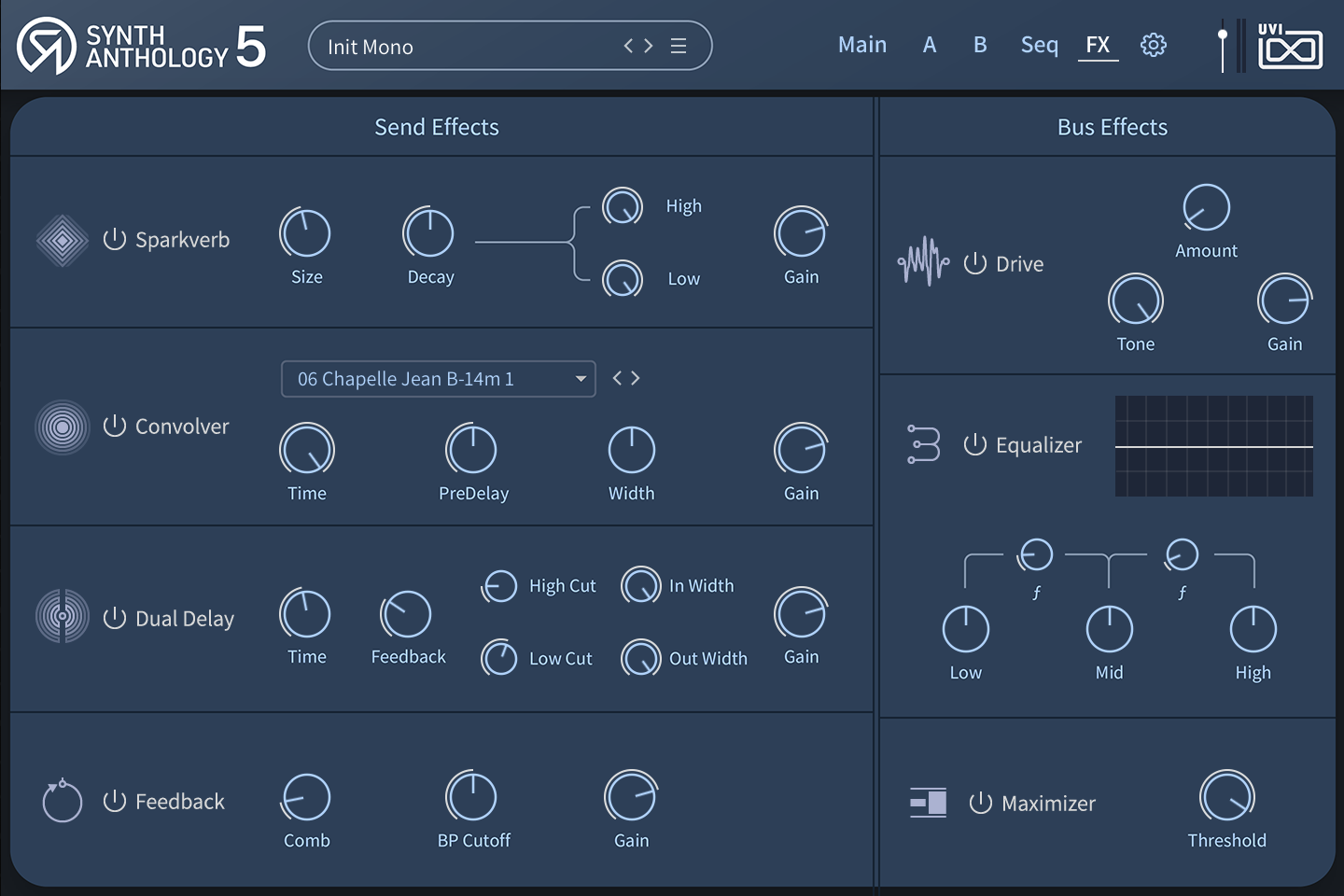Switch to the Seq tab
The image size is (1344, 896).
tap(1040, 45)
